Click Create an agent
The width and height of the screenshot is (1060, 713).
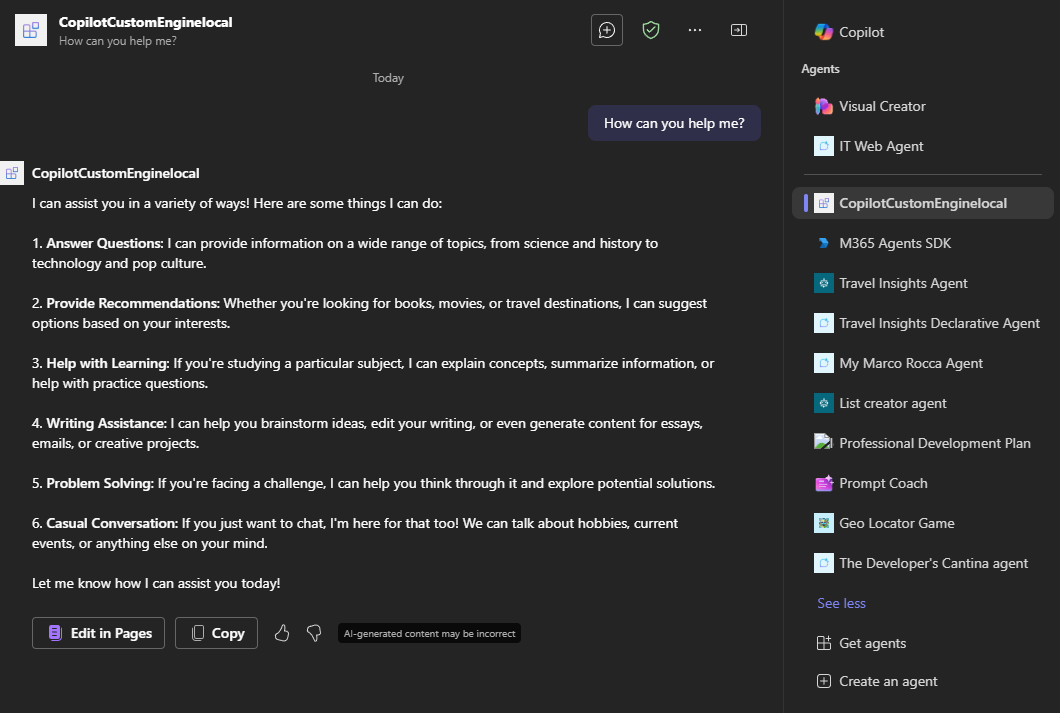pos(888,681)
